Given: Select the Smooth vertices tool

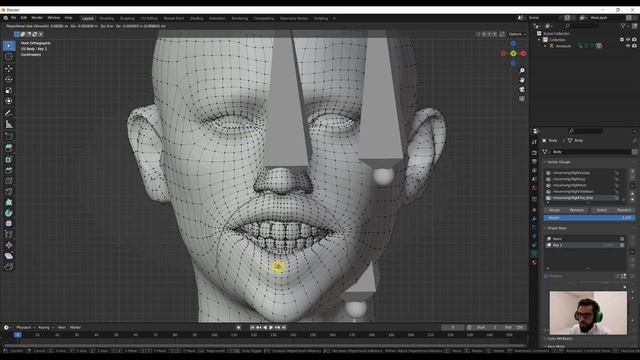Looking at the screenshot, I should pyautogui.click(x=9, y=223).
